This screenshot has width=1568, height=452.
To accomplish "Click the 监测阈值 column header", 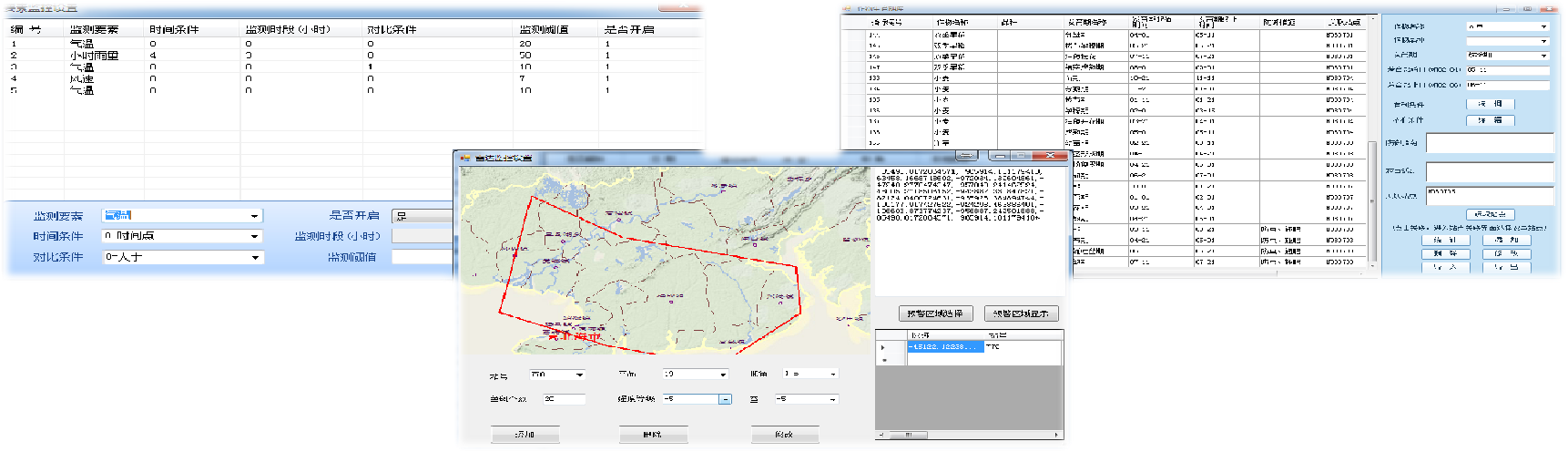I will pyautogui.click(x=544, y=29).
